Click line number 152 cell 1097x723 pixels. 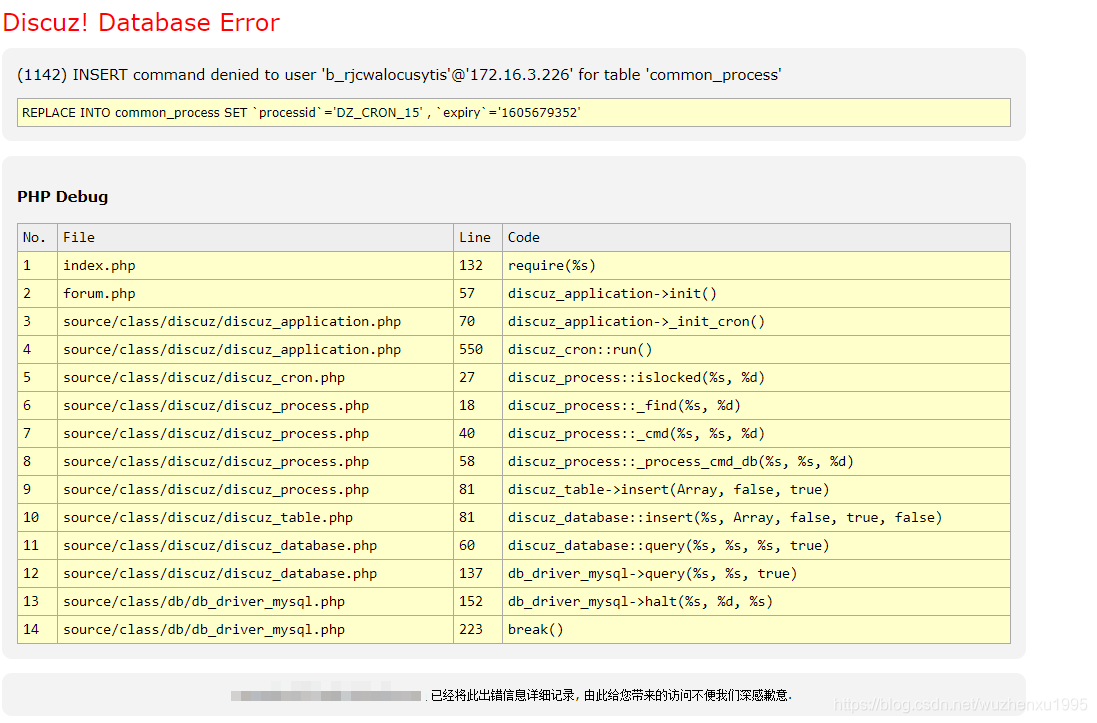point(478,602)
